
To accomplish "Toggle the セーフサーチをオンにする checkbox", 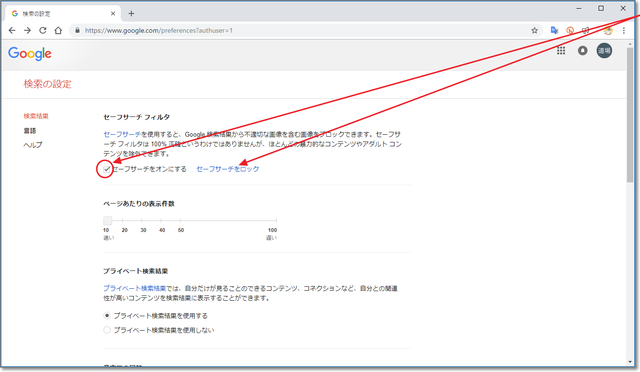I will [x=107, y=169].
